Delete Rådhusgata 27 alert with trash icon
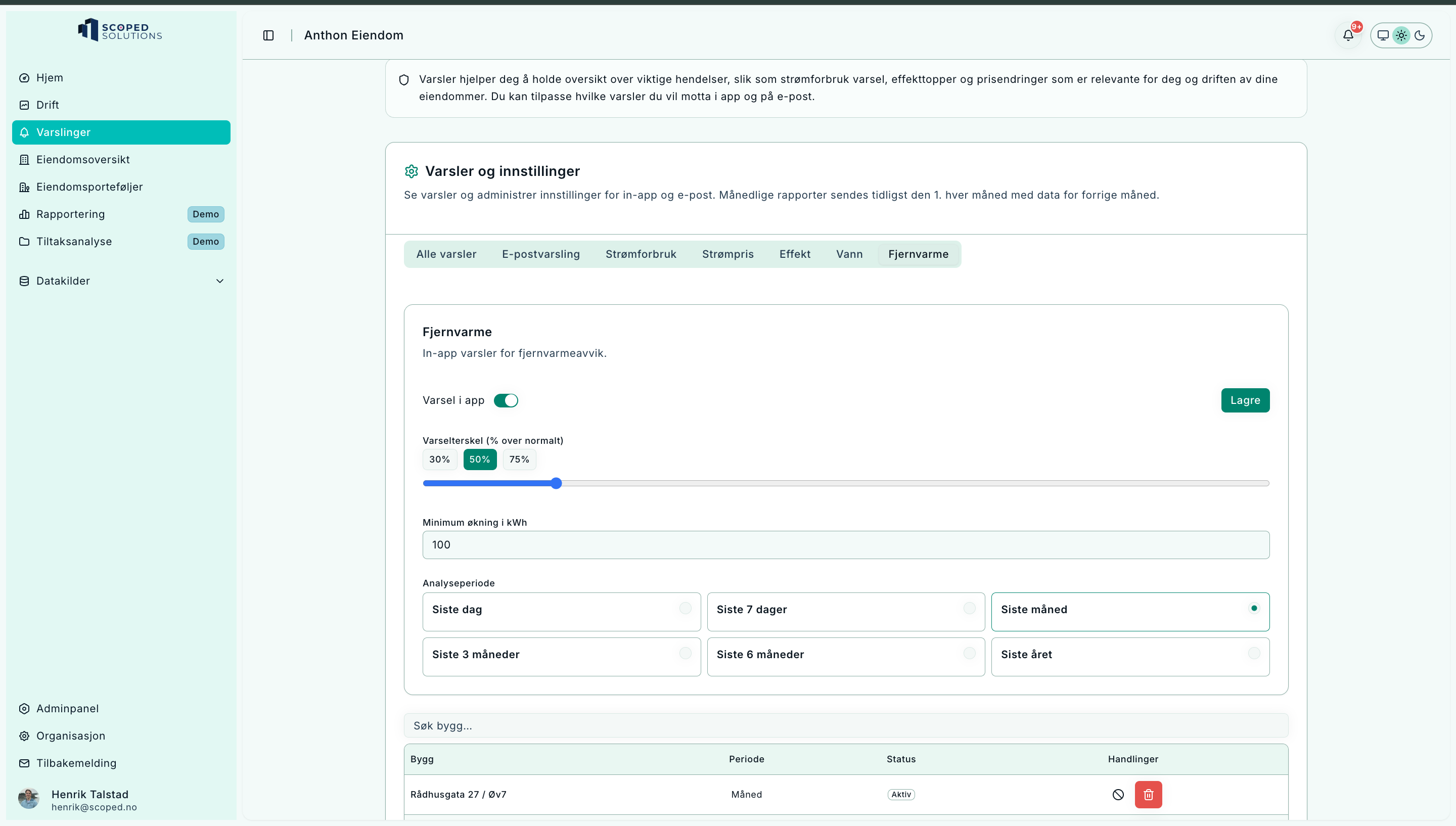This screenshot has width=1456, height=826. [x=1148, y=794]
